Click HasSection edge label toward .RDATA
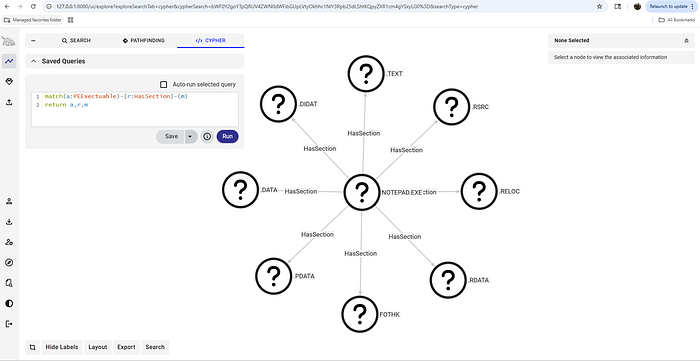This screenshot has width=700, height=361. 405,237
